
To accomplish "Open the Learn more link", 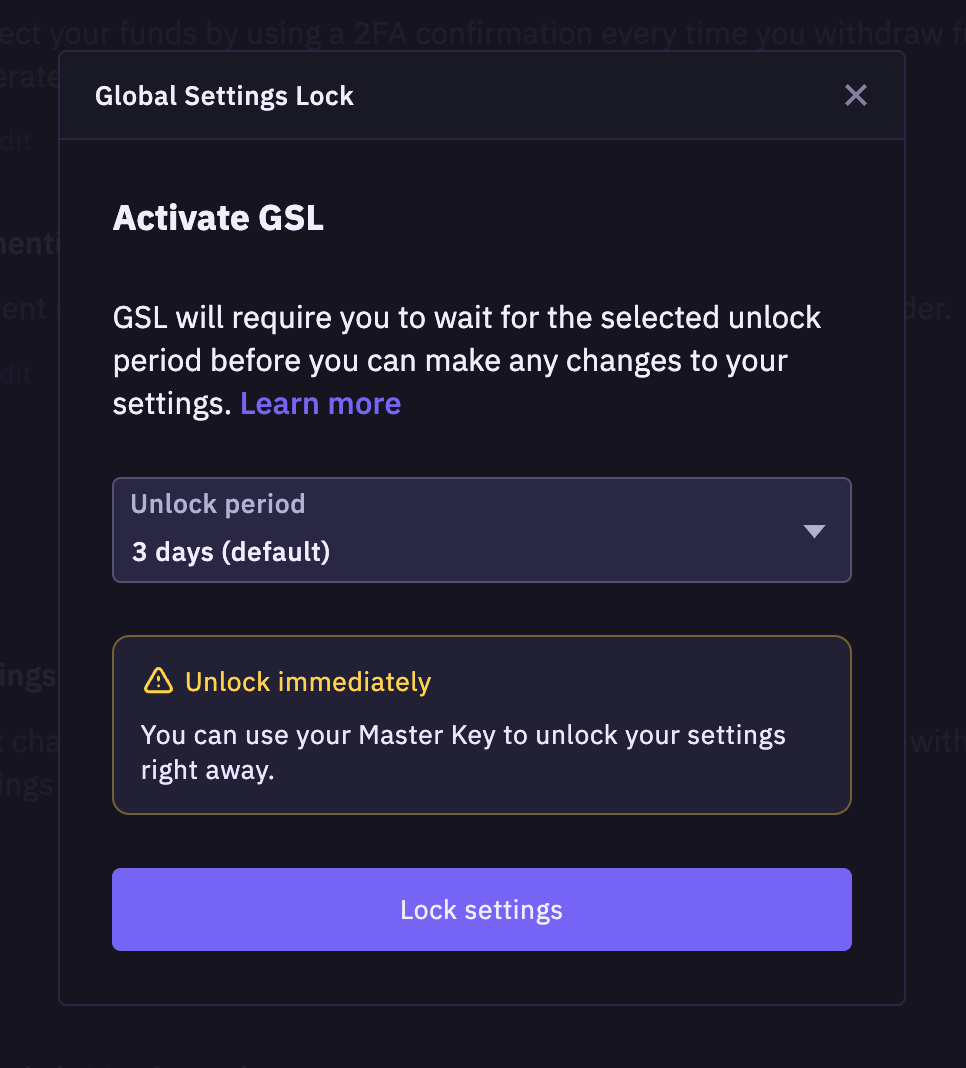I will 320,403.
